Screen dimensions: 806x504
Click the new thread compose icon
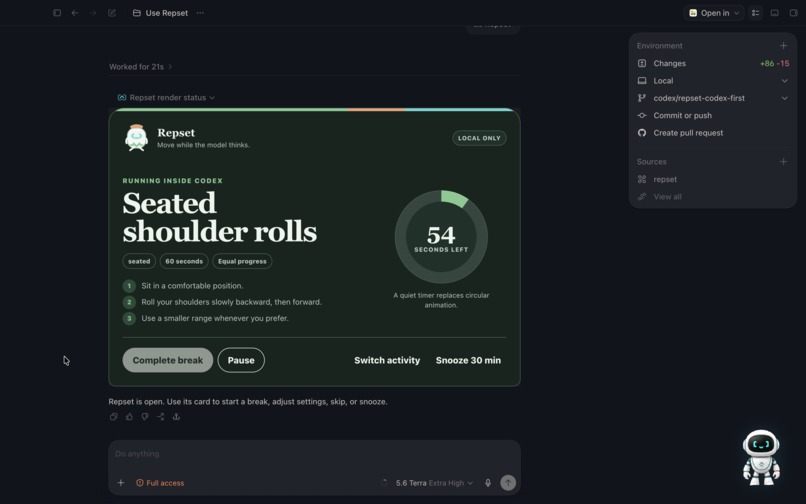[x=112, y=13]
